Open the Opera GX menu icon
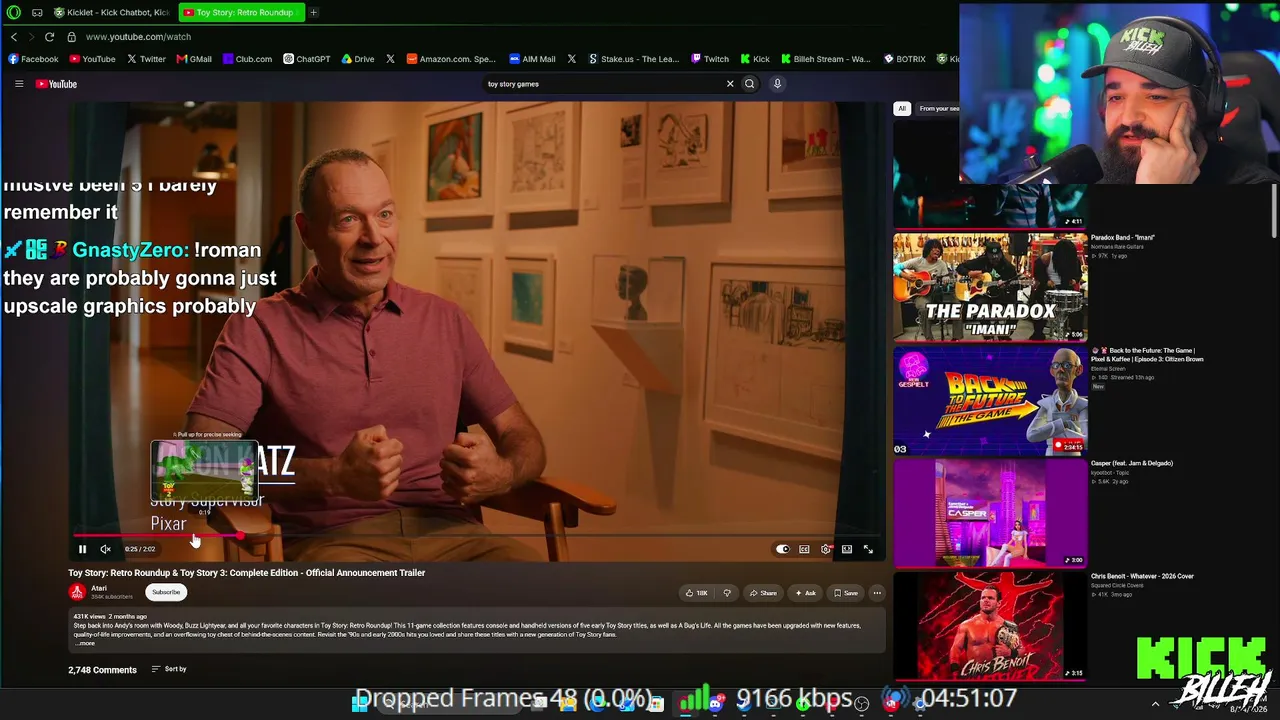 click(x=14, y=12)
